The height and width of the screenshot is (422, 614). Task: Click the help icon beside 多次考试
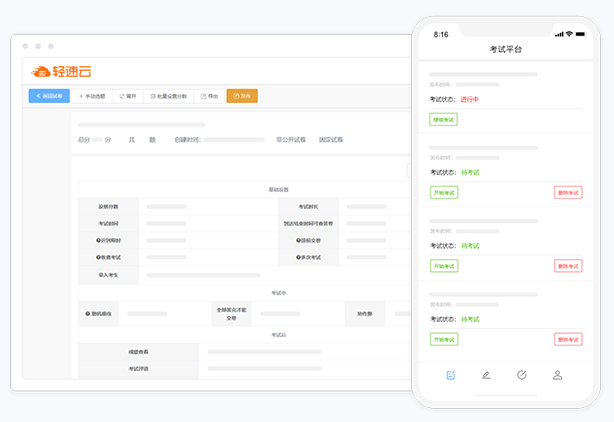coord(299,257)
